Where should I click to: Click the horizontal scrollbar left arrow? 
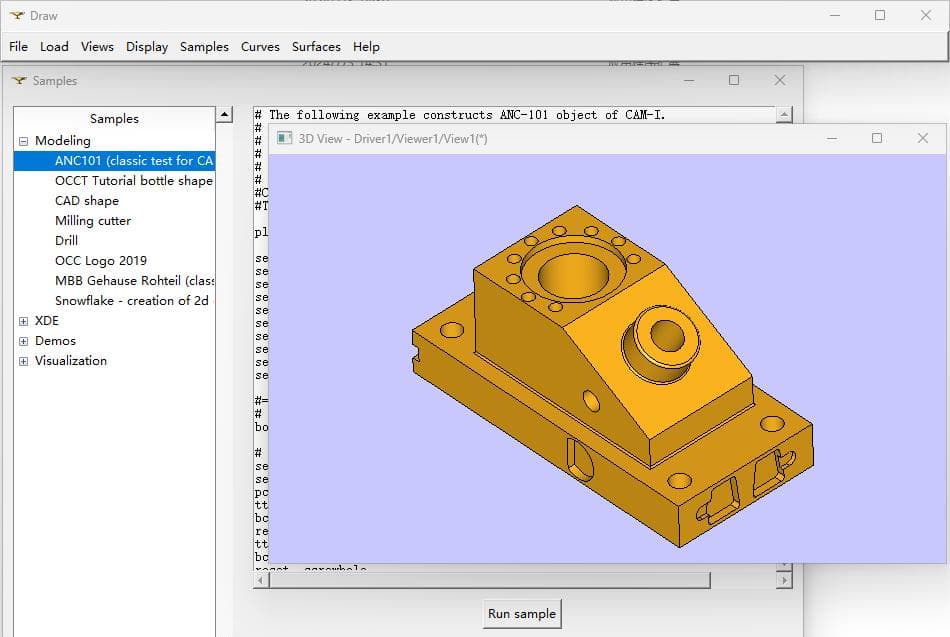[x=261, y=580]
